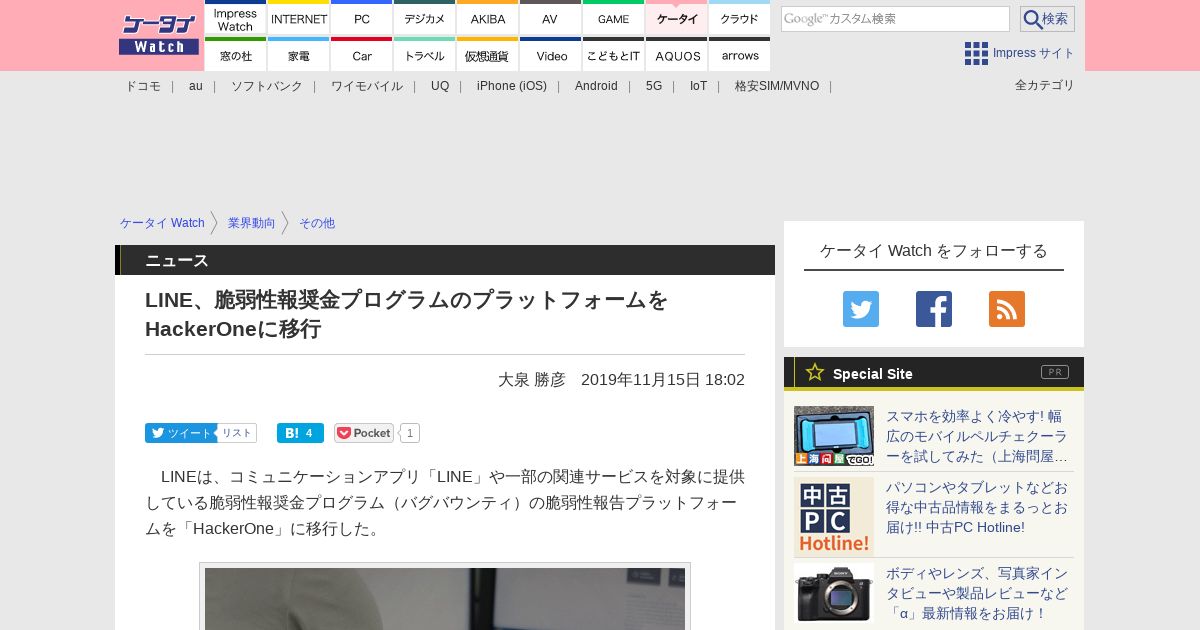Click the Impress サイト grid icon
Viewport: 1200px width, 630px height.
pyautogui.click(x=976, y=53)
